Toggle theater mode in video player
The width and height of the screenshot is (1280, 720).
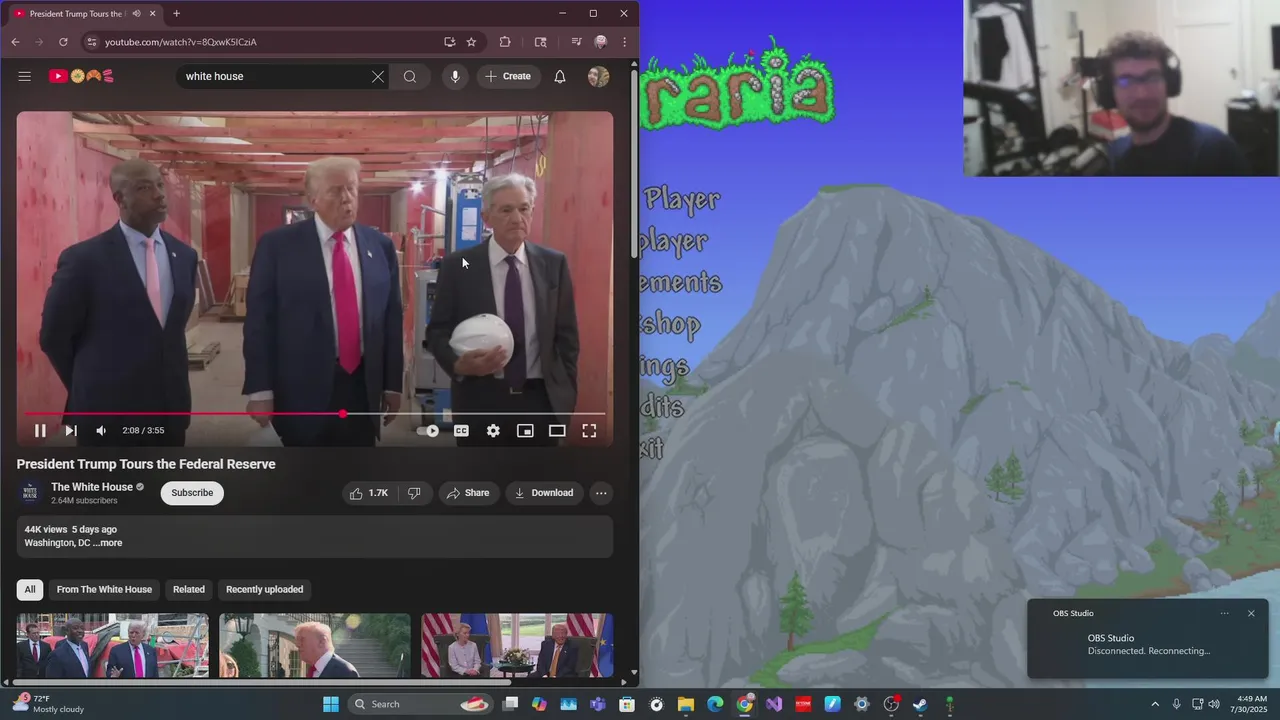(x=557, y=431)
